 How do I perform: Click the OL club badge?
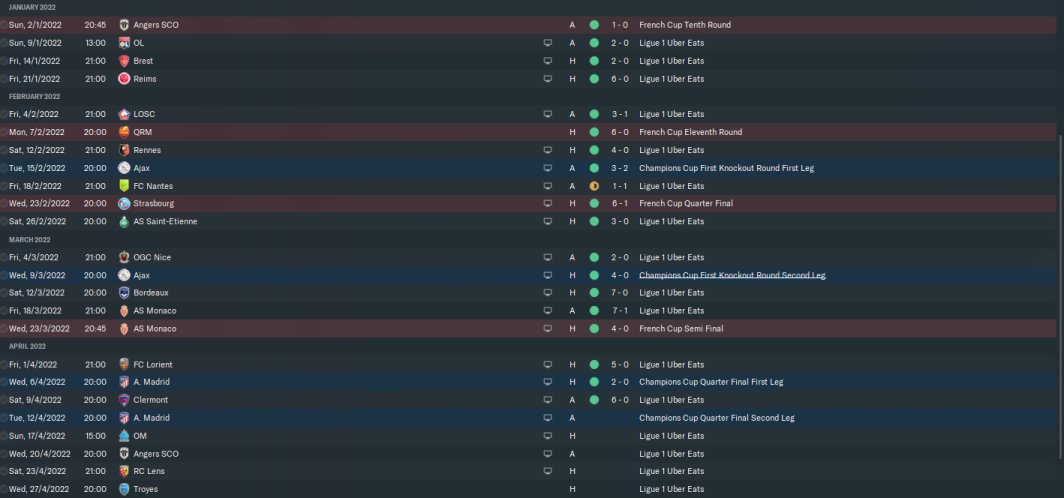[124, 43]
